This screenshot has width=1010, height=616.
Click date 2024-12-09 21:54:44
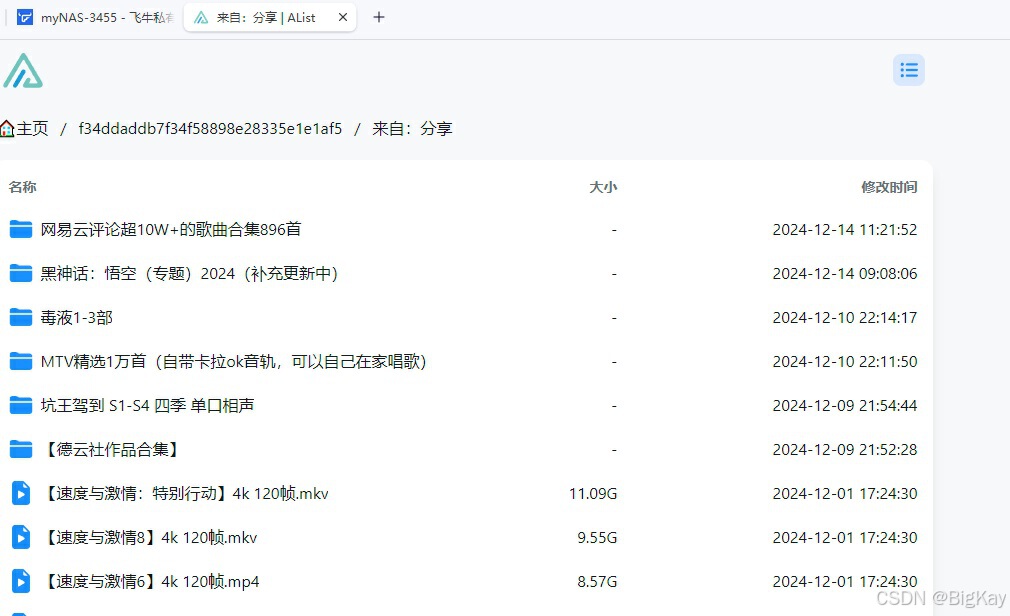click(844, 405)
